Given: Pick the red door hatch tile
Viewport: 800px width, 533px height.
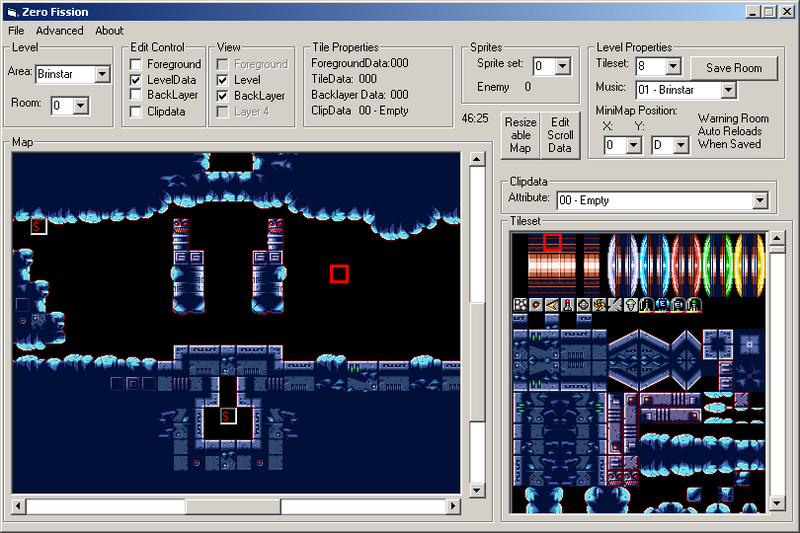Looking at the screenshot, I should click(x=686, y=265).
